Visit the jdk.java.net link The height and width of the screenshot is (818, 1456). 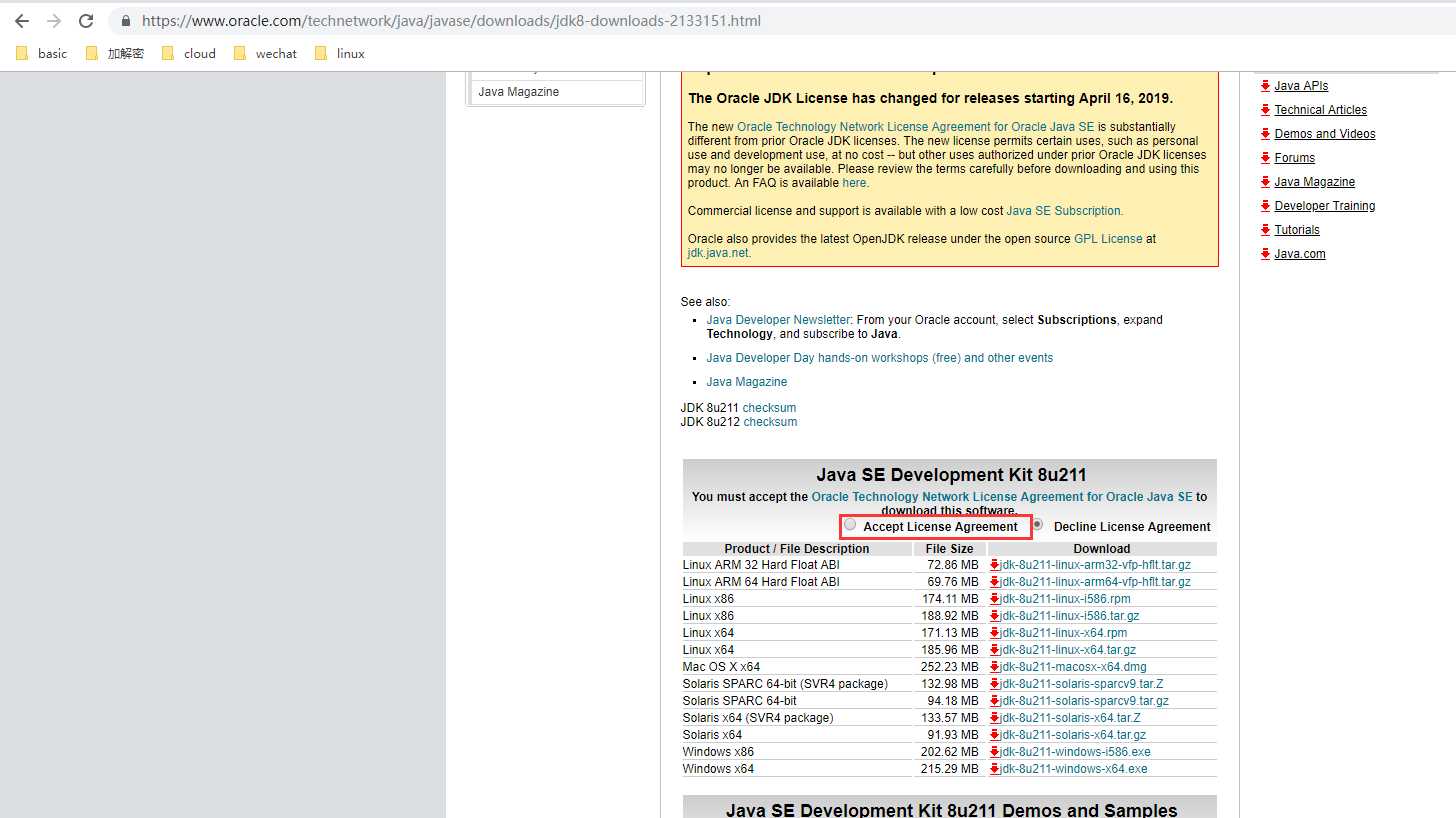717,253
